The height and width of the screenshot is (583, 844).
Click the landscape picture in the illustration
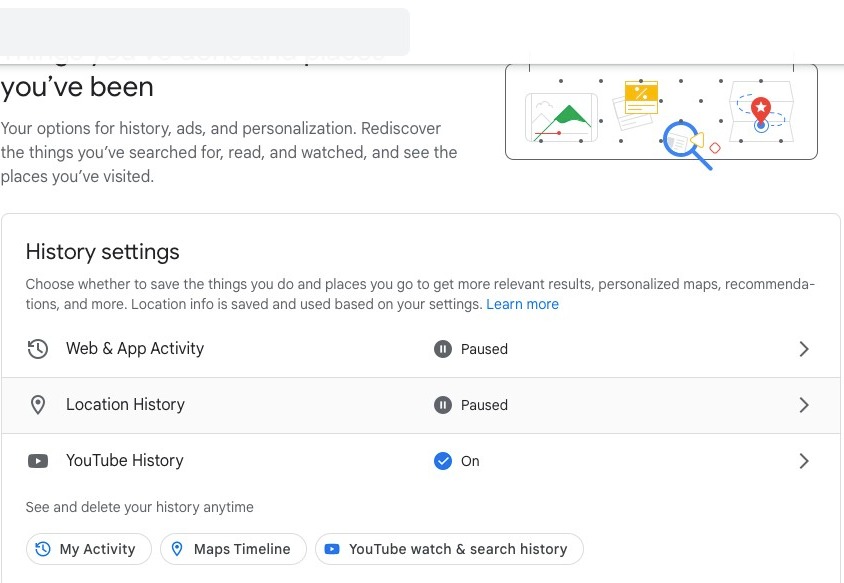560,118
